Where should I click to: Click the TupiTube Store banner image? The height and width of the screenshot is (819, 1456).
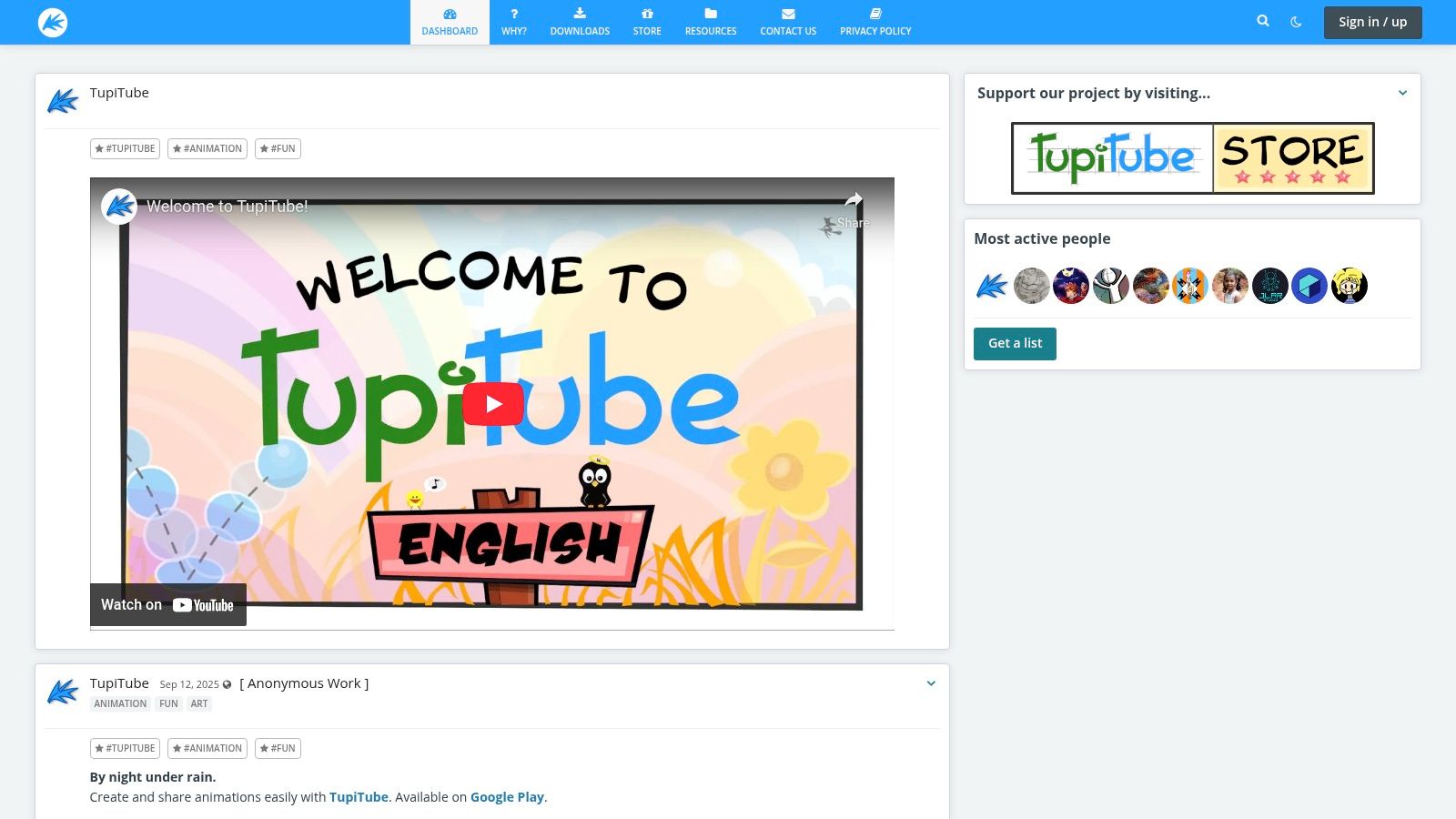1192,158
